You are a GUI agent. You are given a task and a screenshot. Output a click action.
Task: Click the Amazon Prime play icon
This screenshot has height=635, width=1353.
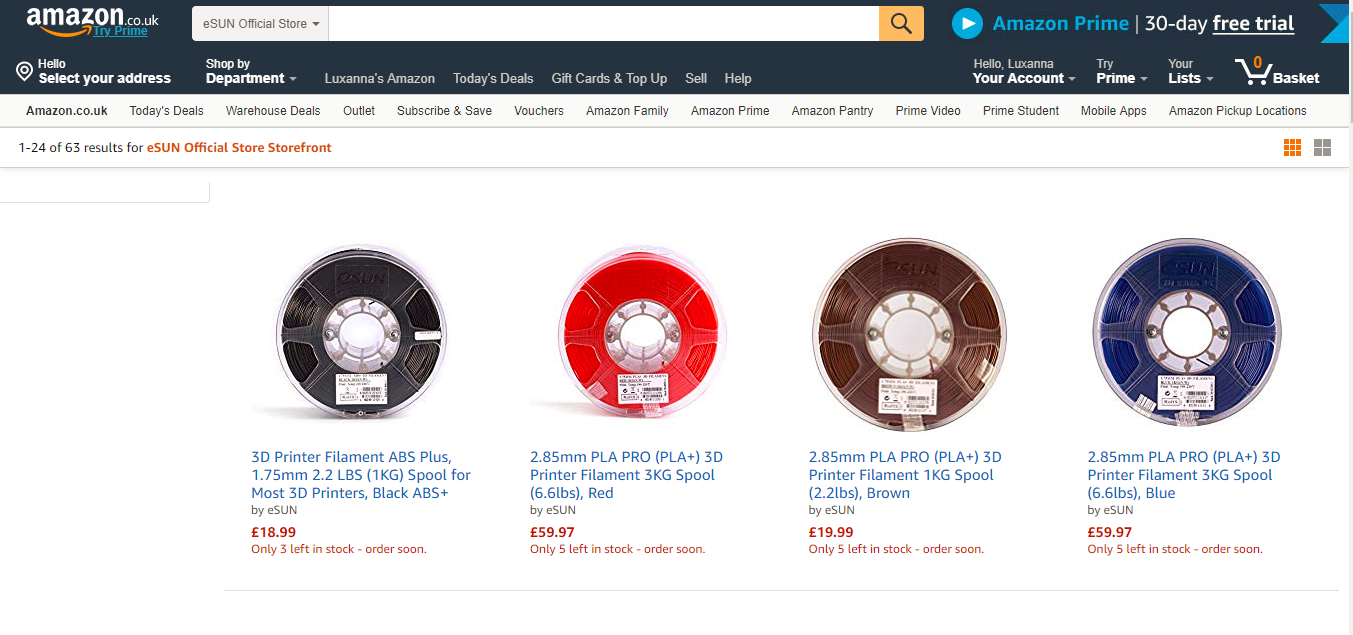click(x=967, y=23)
